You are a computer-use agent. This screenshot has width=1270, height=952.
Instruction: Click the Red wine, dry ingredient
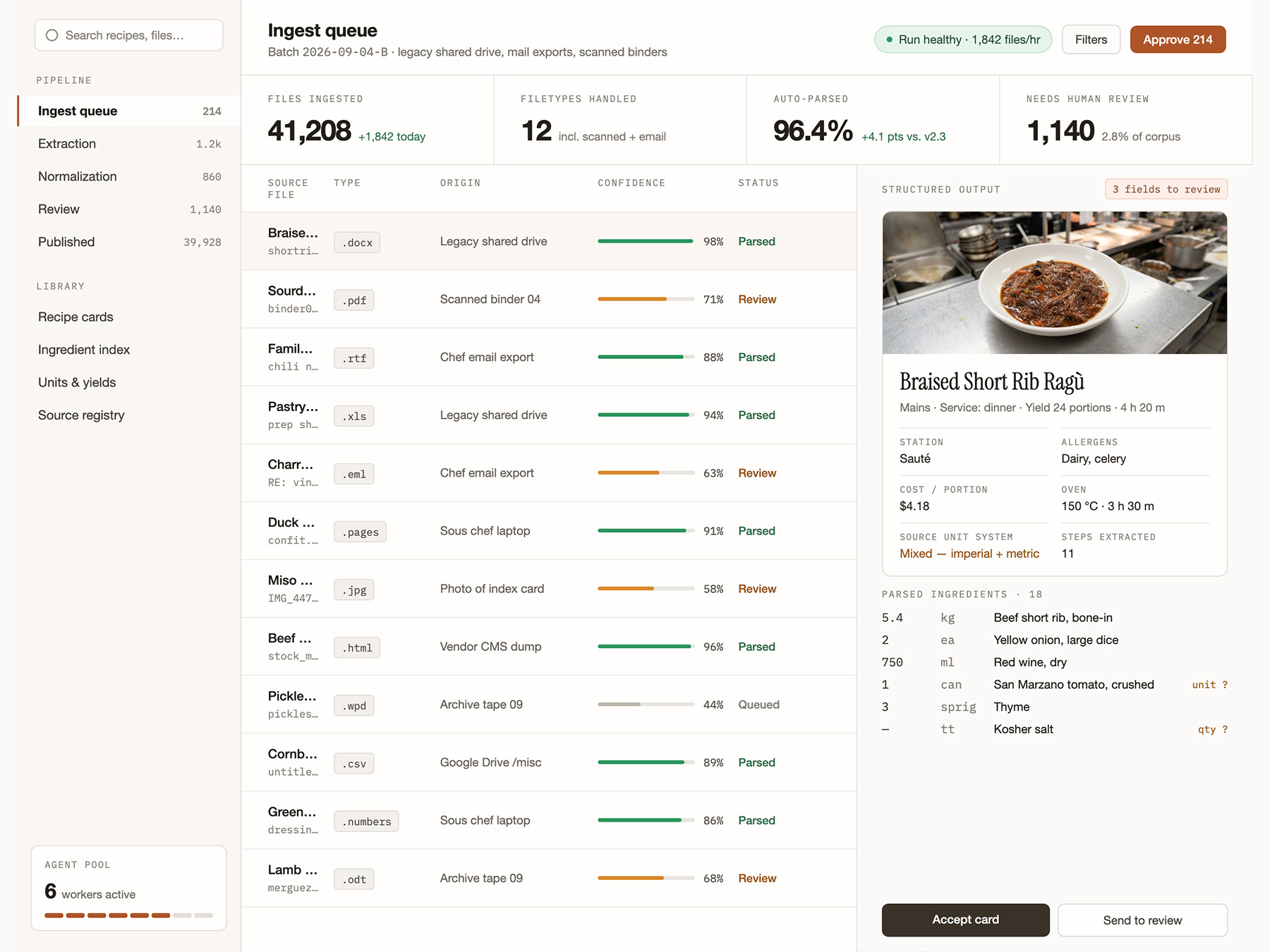[x=1029, y=662]
